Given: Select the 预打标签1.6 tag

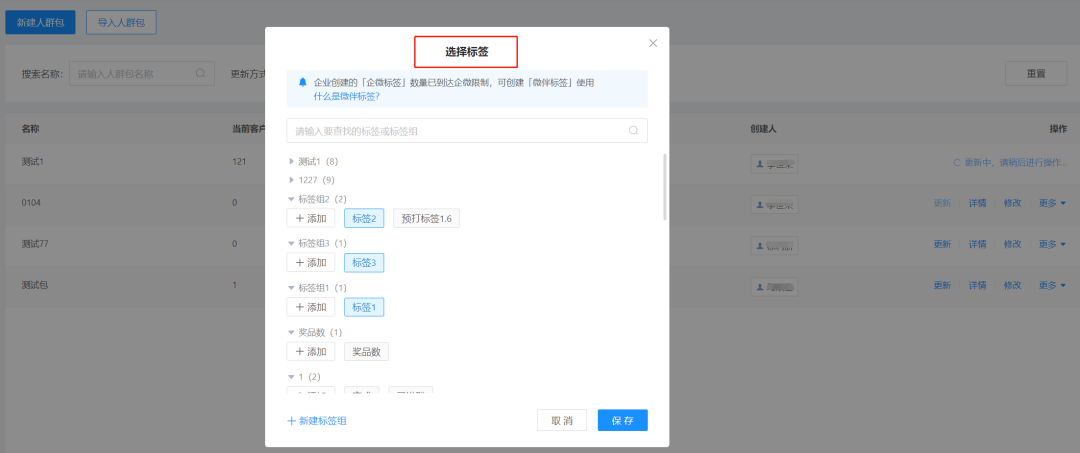Looking at the screenshot, I should pyautogui.click(x=426, y=218).
